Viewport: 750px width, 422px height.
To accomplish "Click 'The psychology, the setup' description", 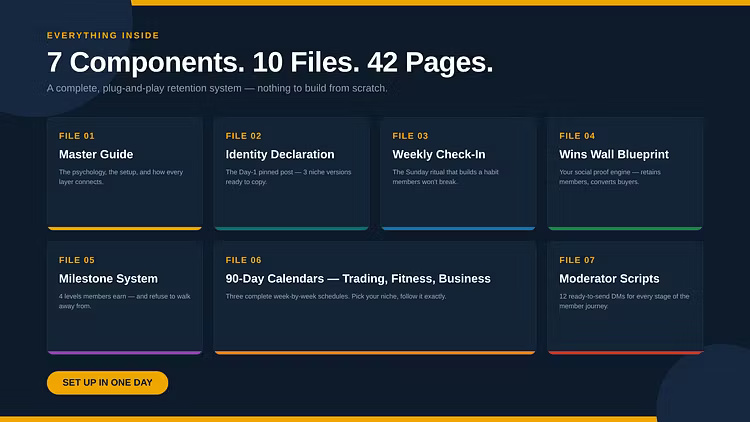I will 121,177.
